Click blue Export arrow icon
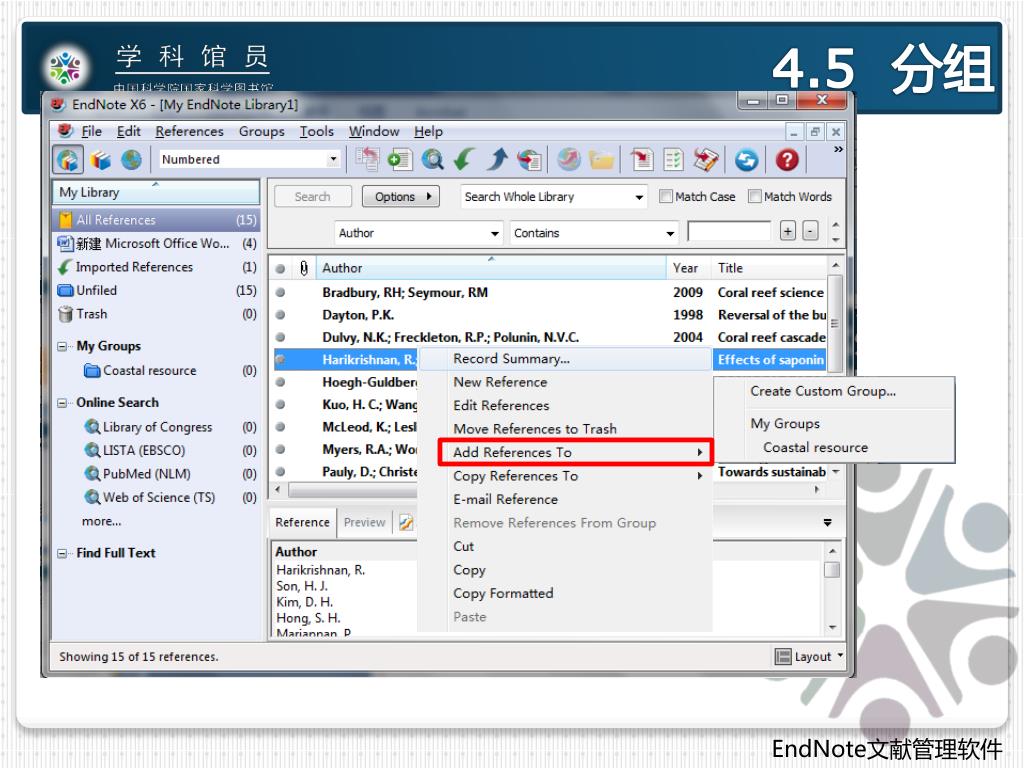 [x=498, y=159]
